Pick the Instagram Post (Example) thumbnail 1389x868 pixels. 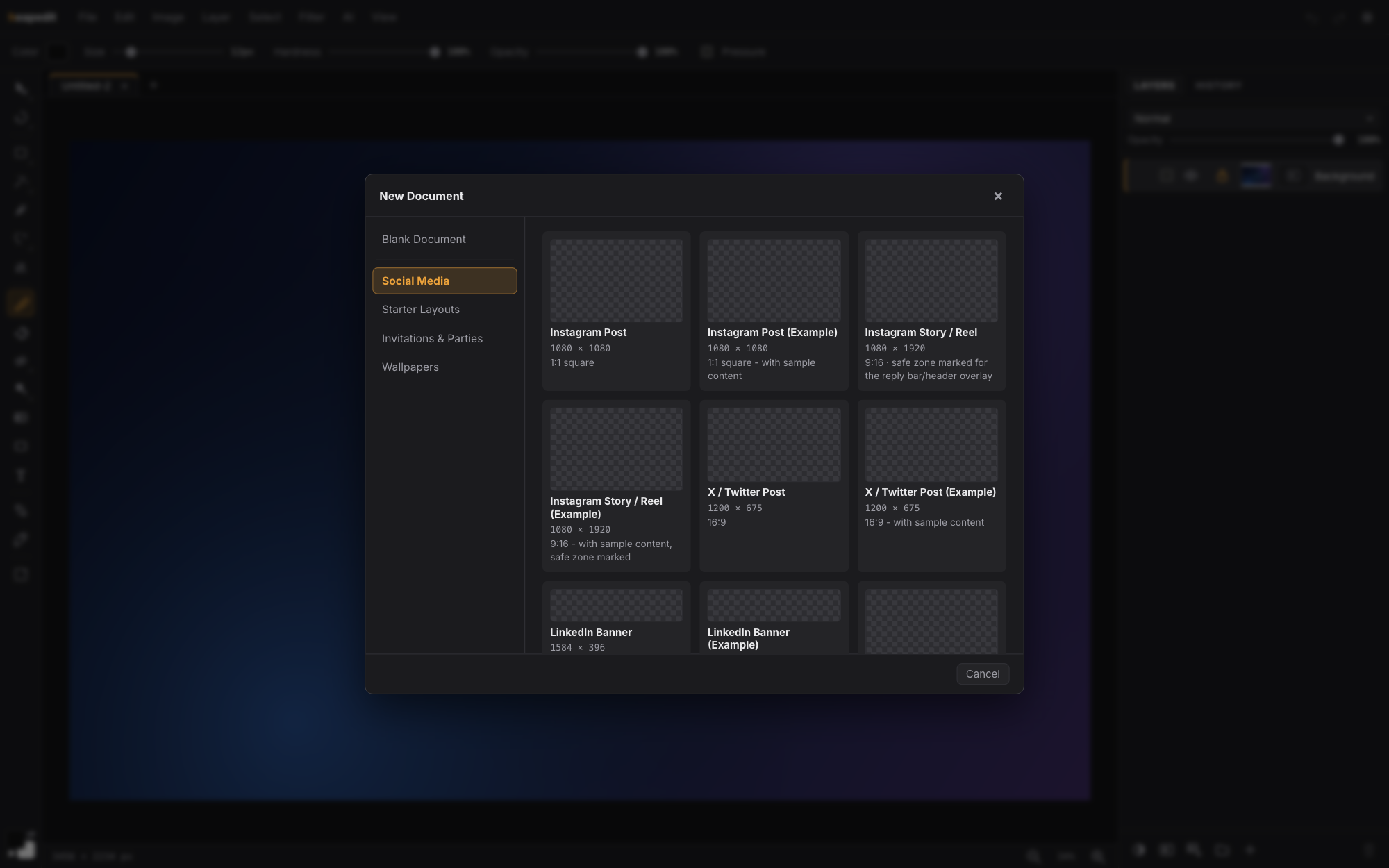point(774,281)
